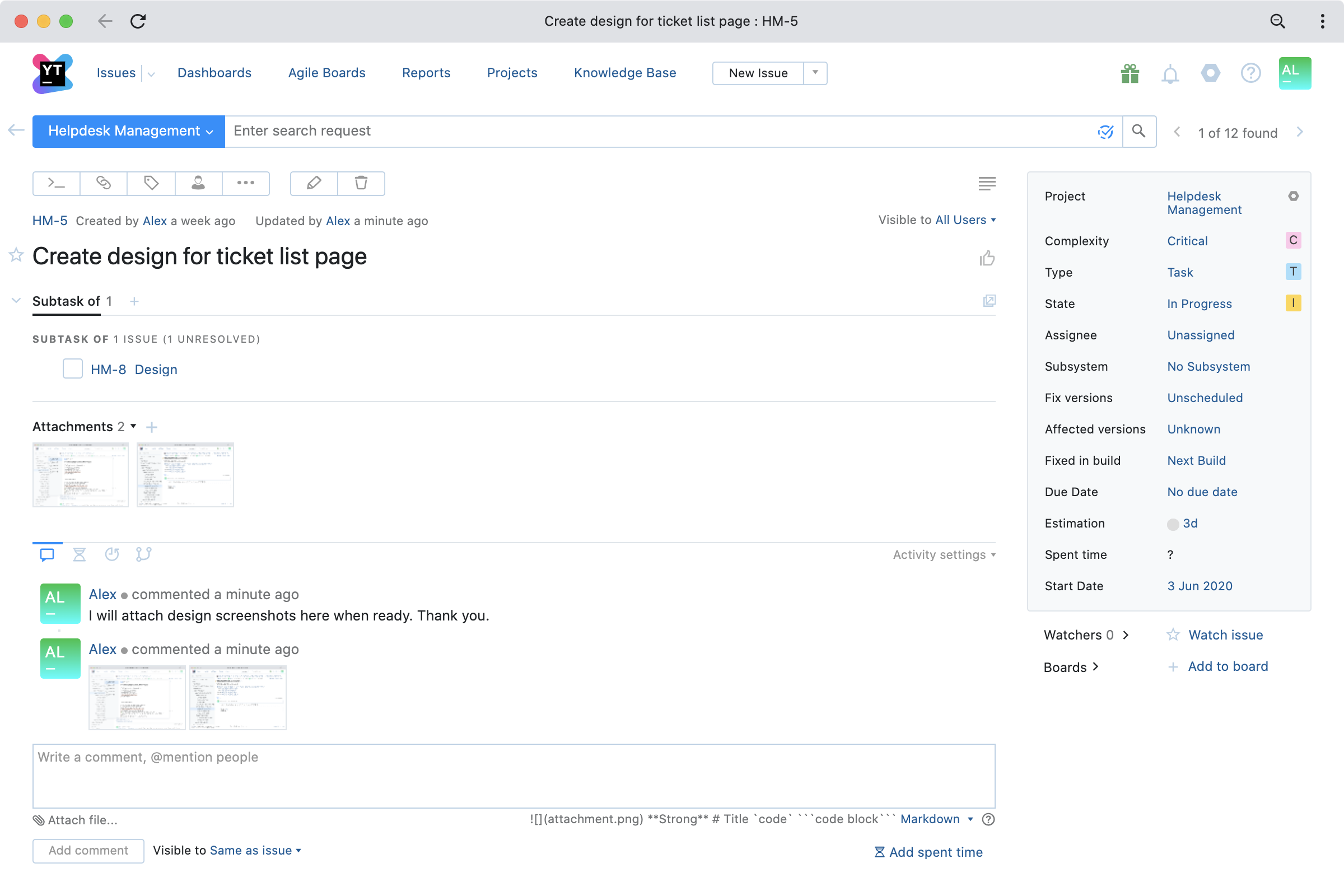Click Markdown help question icon

[x=988, y=820]
